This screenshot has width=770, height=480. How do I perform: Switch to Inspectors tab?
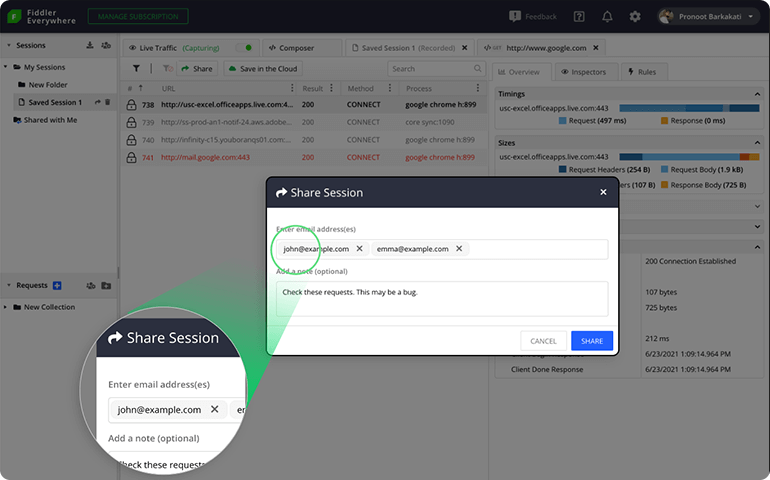pos(586,72)
